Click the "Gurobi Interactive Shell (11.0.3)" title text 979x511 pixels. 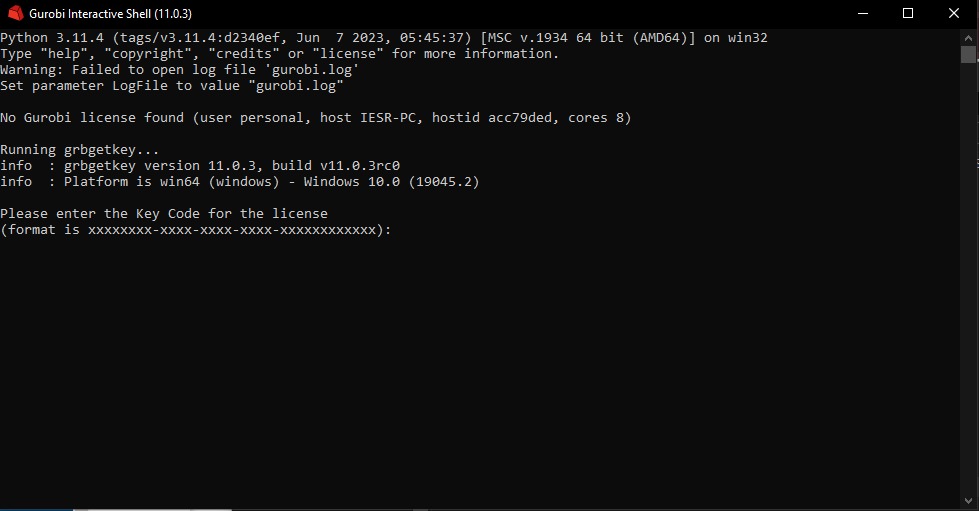[x=110, y=13]
